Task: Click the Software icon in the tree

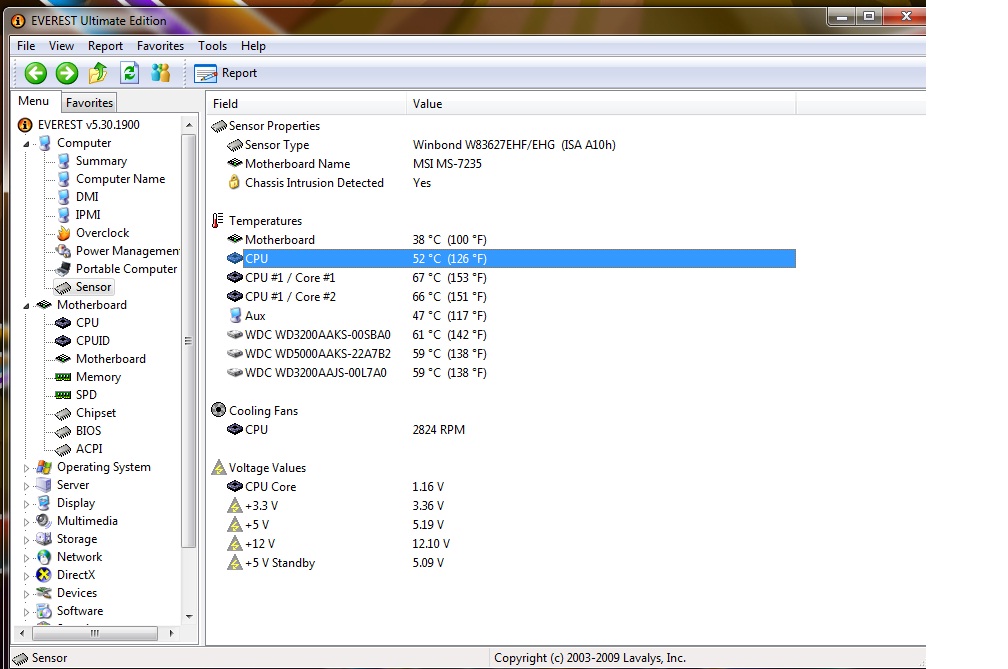Action: pos(44,611)
